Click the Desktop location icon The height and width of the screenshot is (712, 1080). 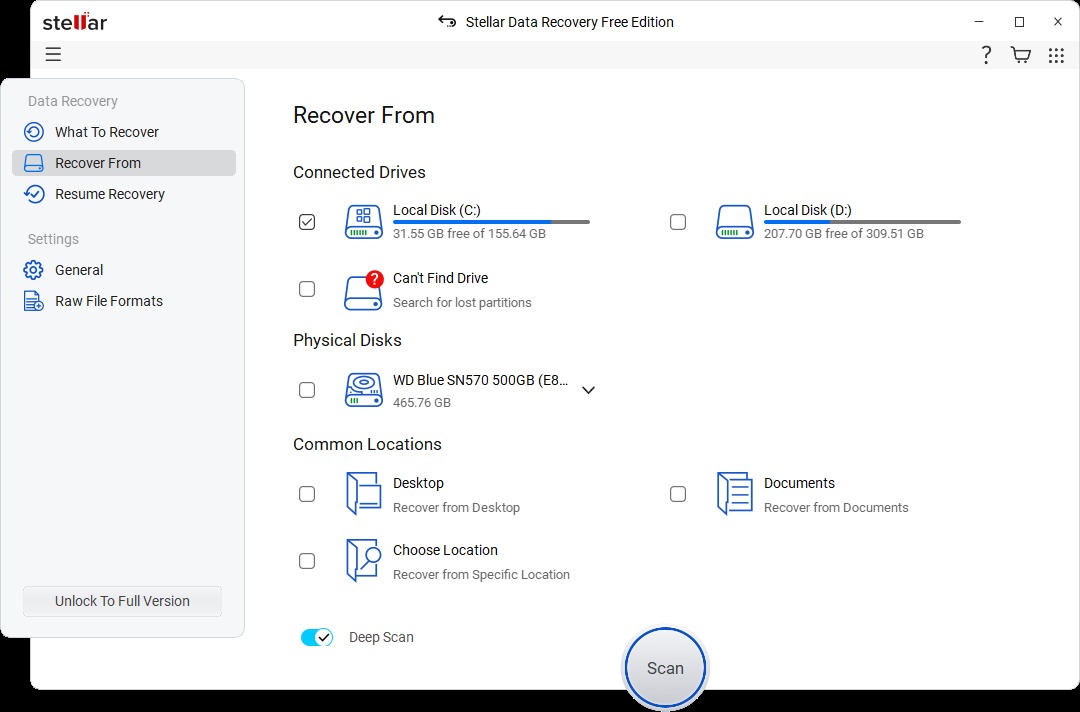coord(363,493)
